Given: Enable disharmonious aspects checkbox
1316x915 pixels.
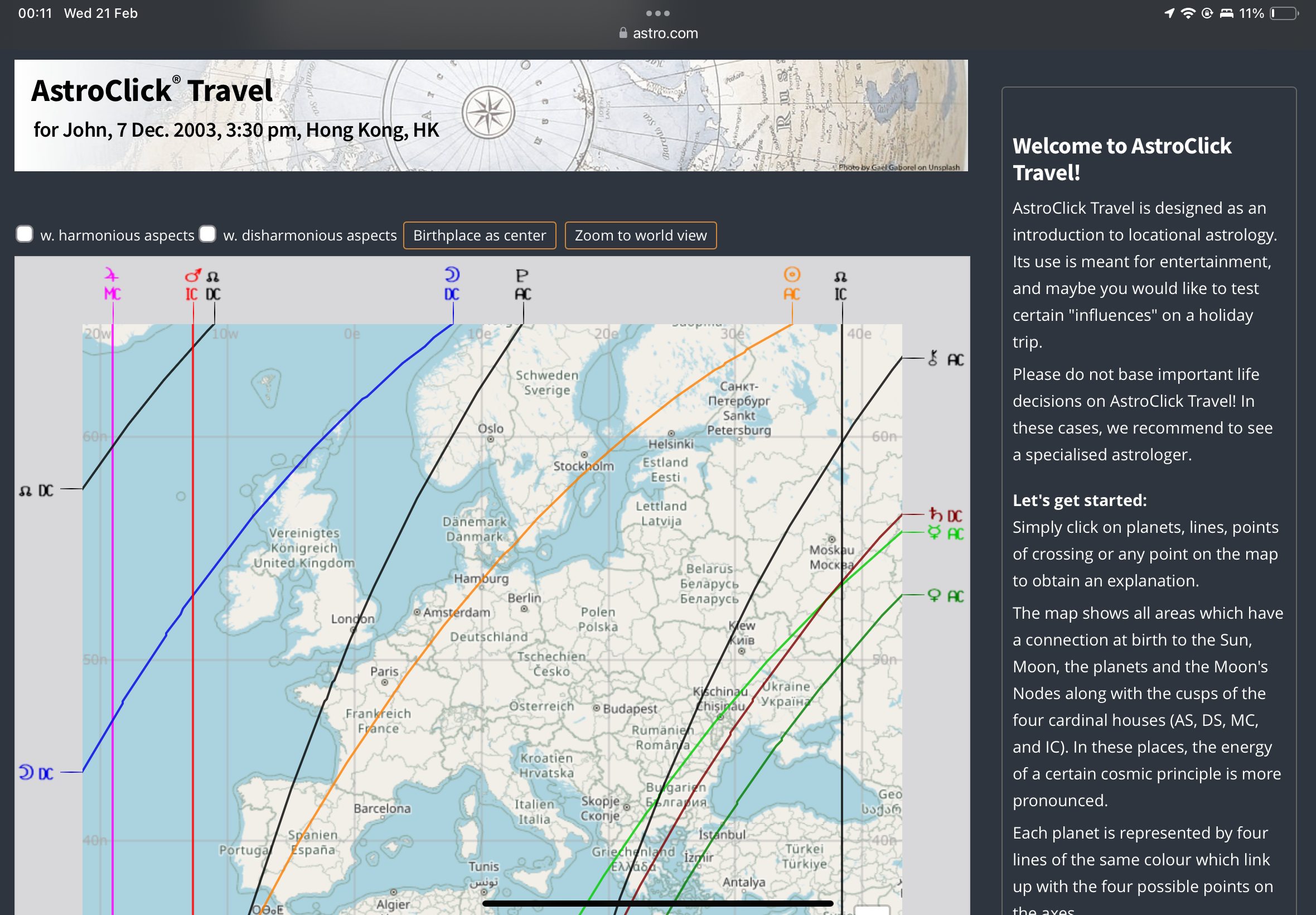Looking at the screenshot, I should point(207,234).
